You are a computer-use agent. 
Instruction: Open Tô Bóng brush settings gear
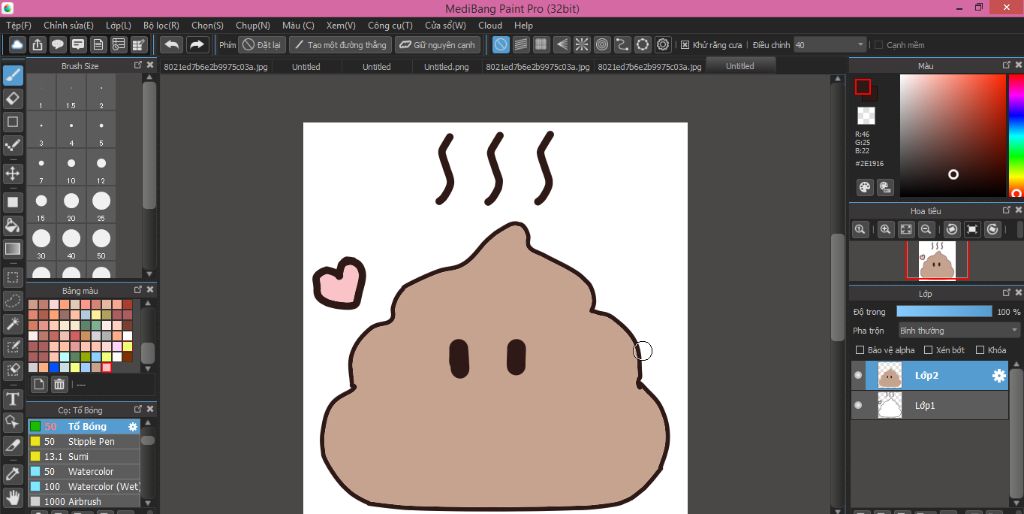pyautogui.click(x=133, y=426)
